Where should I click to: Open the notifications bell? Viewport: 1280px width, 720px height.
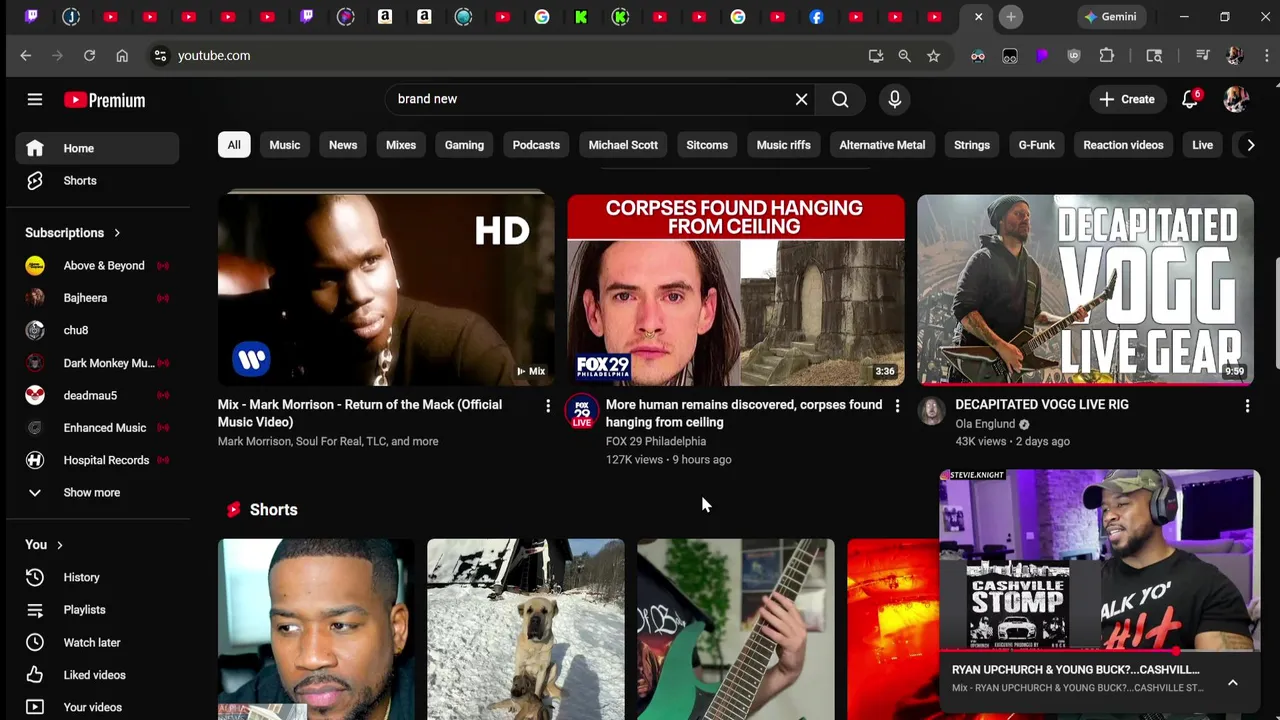(x=1190, y=99)
